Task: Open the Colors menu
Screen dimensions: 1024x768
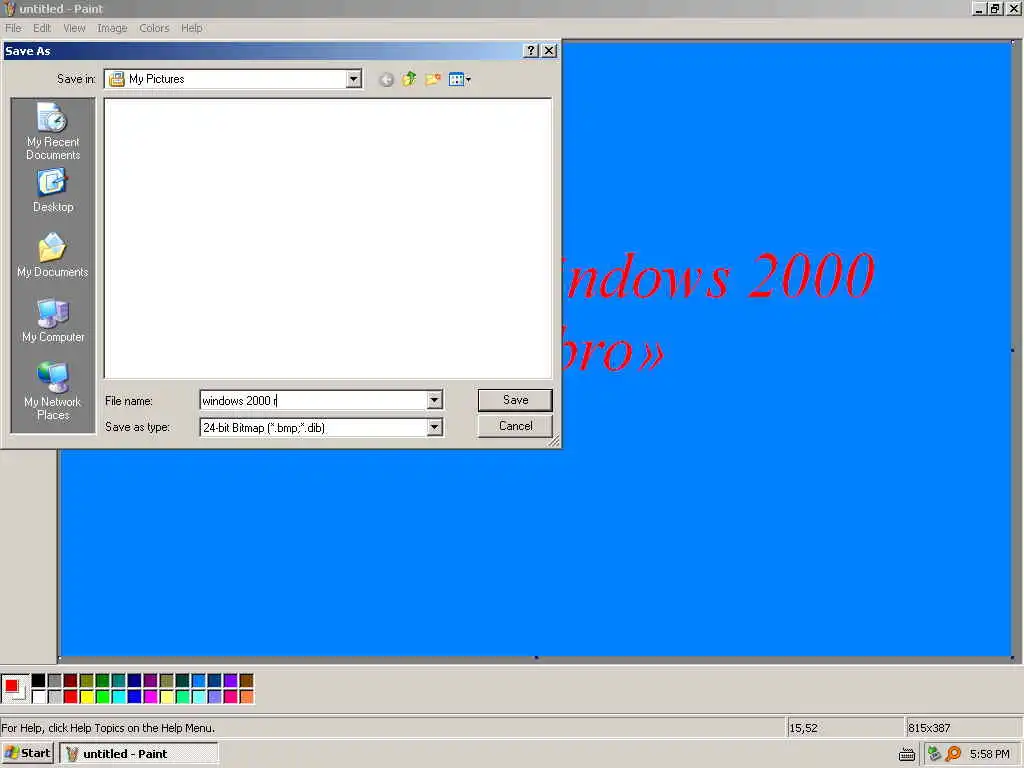Action: 154,28
